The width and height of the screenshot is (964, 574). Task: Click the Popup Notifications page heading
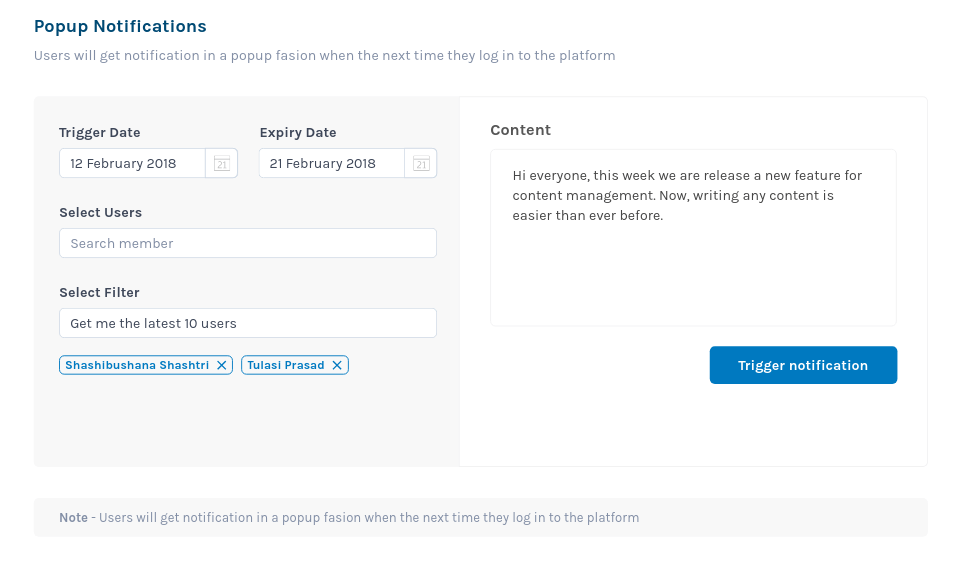point(120,26)
